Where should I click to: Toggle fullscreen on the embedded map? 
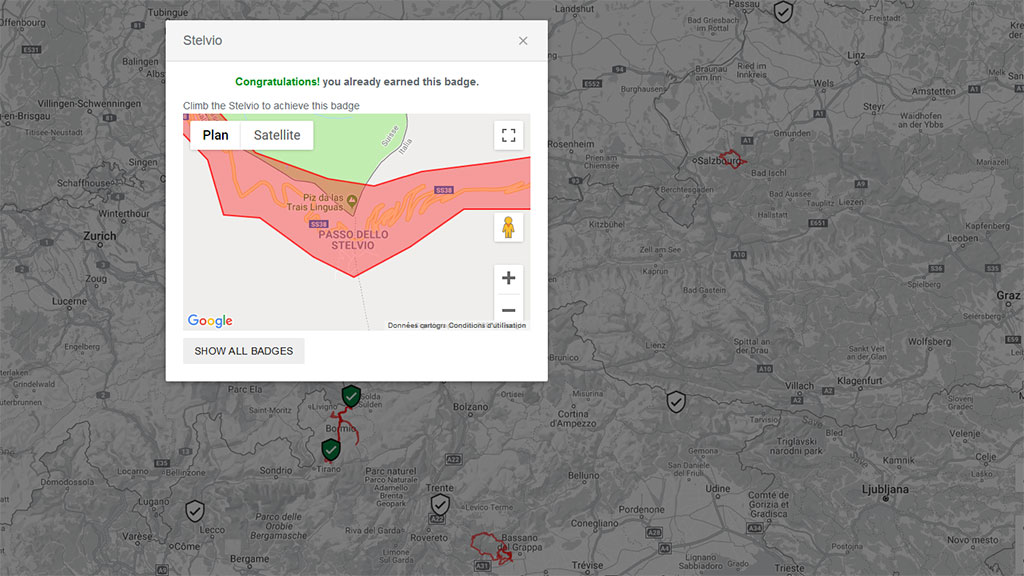point(509,135)
